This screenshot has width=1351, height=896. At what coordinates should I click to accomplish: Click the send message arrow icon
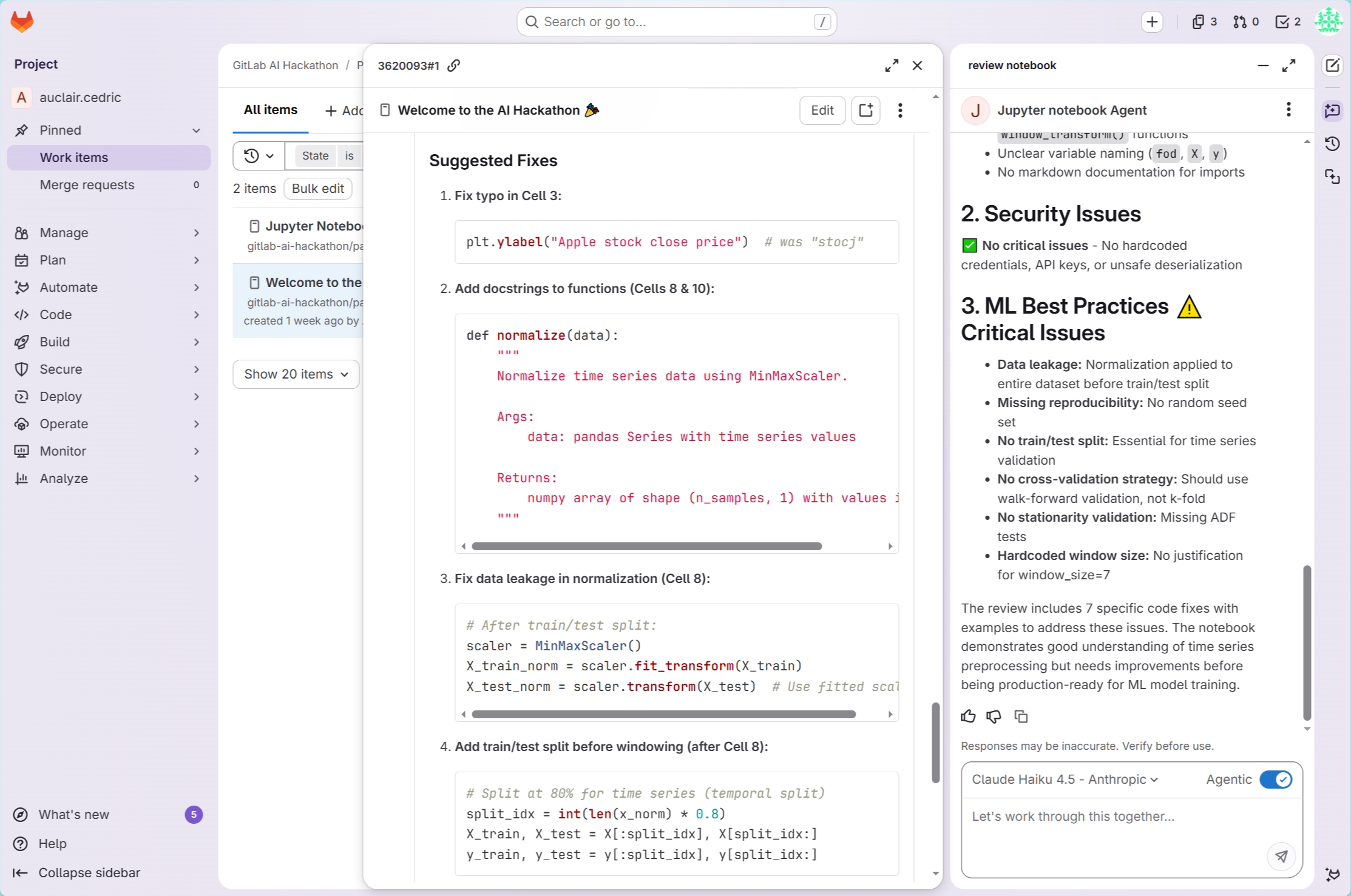[1281, 856]
